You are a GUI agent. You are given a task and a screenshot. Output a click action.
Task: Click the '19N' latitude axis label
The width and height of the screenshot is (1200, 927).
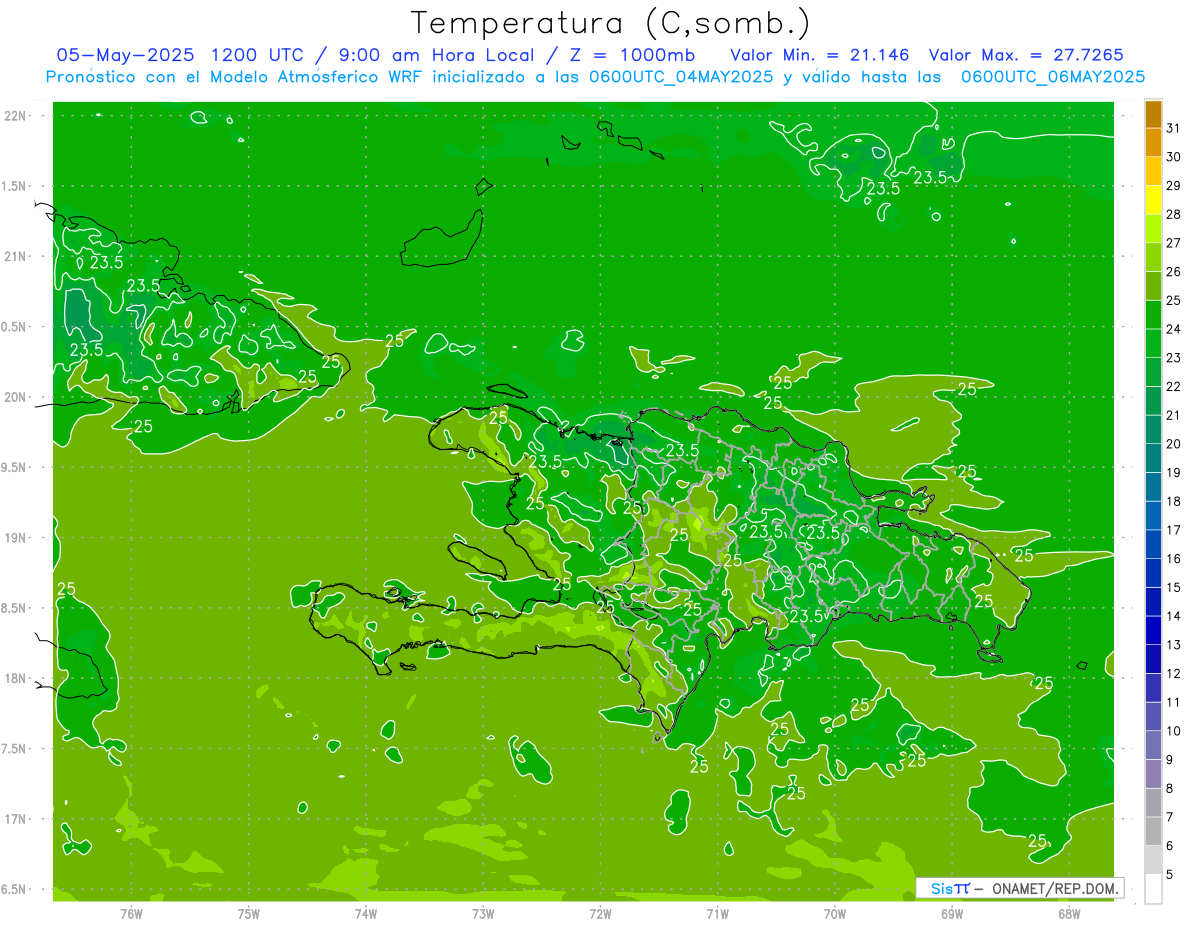(x=15, y=538)
